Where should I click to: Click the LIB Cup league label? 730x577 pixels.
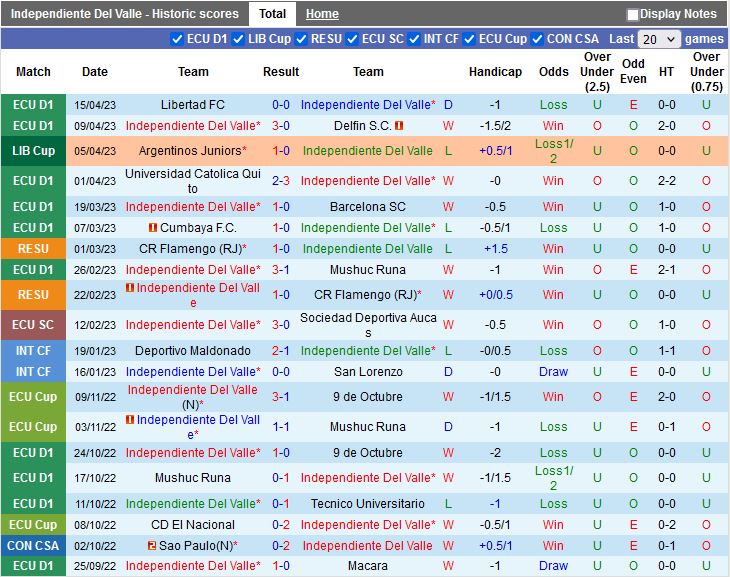(34, 151)
